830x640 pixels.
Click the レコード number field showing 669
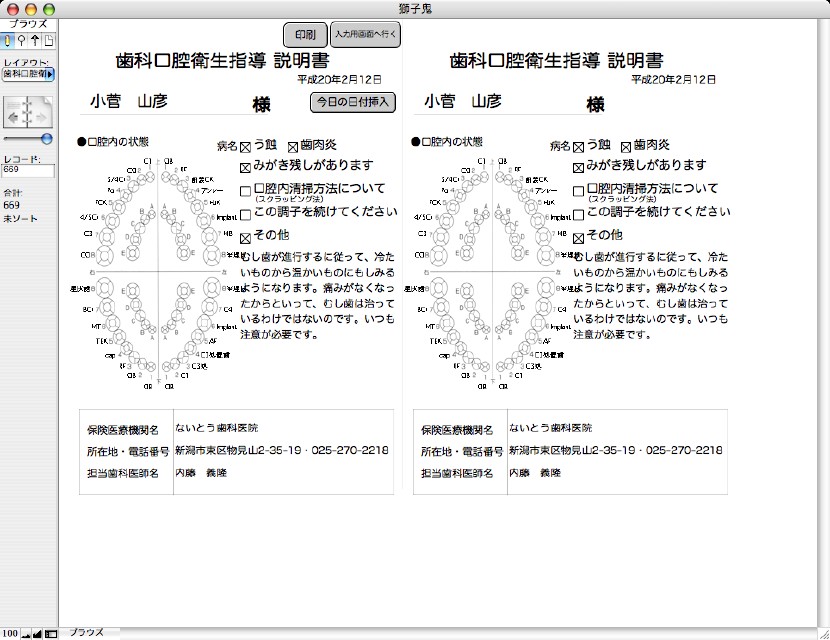pos(28,170)
